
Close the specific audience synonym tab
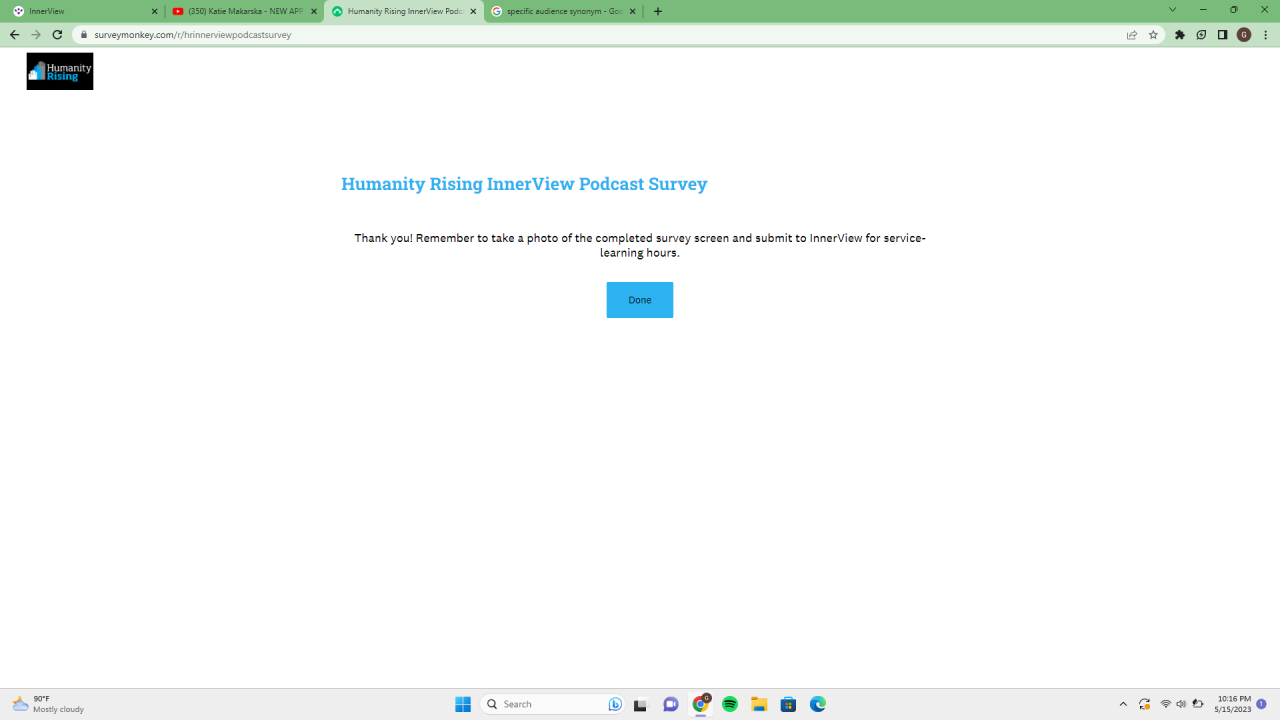click(632, 11)
